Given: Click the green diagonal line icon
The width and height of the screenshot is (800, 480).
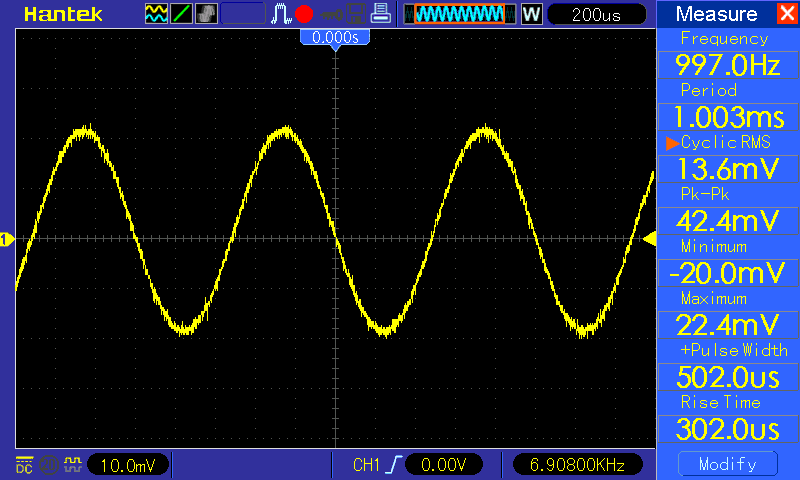Looking at the screenshot, I should coord(182,14).
